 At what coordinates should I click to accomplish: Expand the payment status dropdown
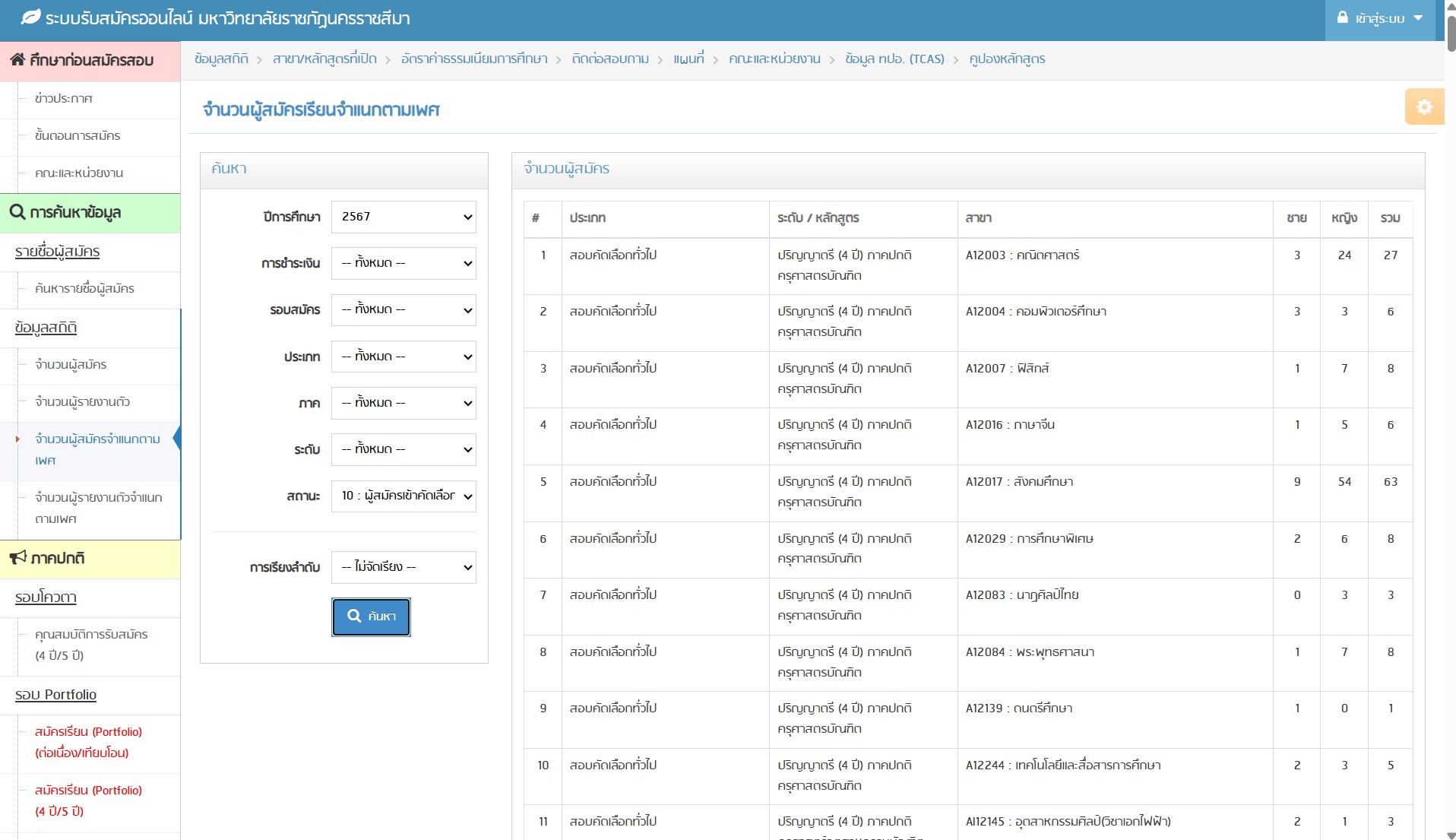coord(404,263)
